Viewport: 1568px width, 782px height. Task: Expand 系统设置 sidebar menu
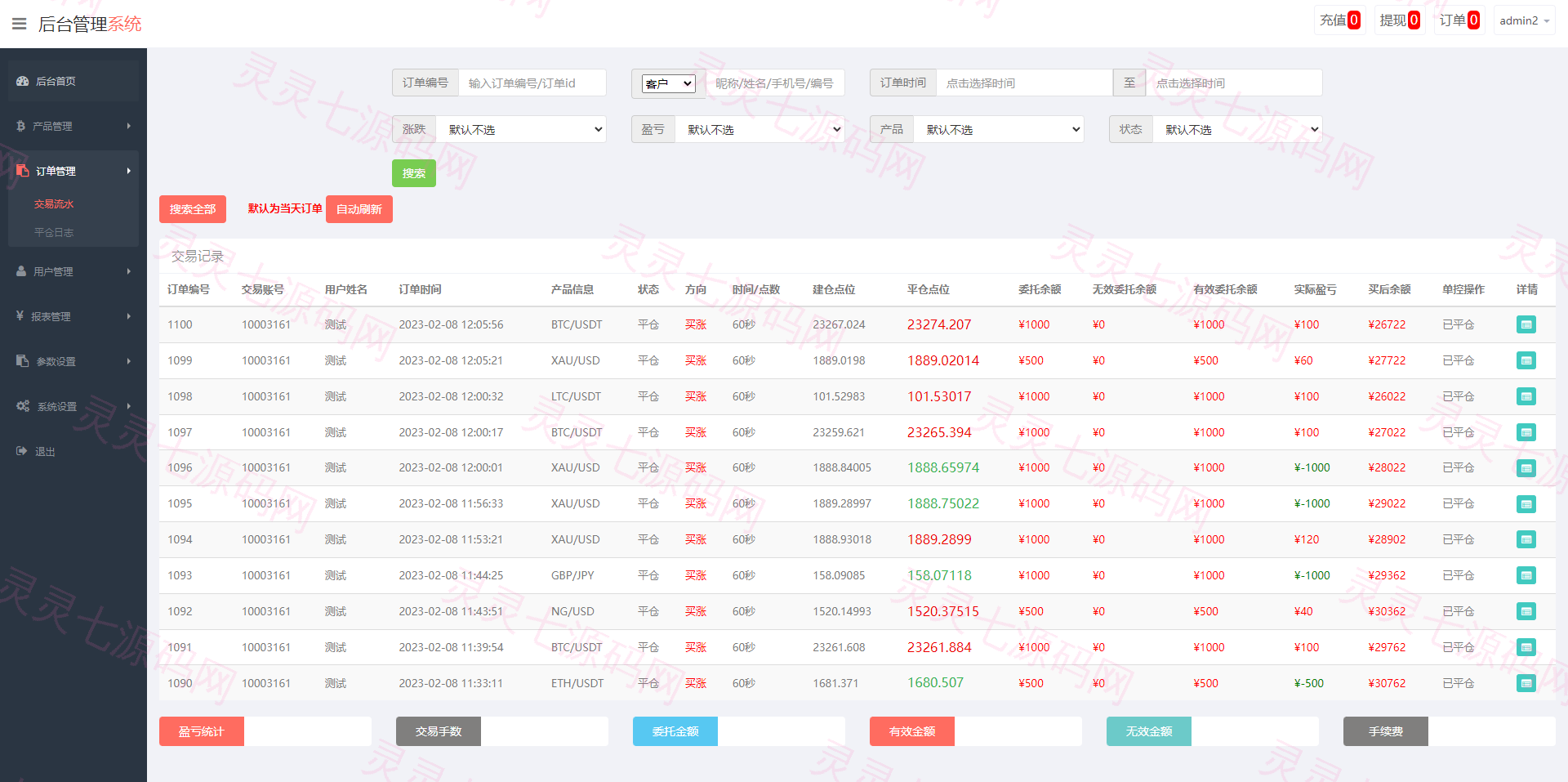point(73,406)
